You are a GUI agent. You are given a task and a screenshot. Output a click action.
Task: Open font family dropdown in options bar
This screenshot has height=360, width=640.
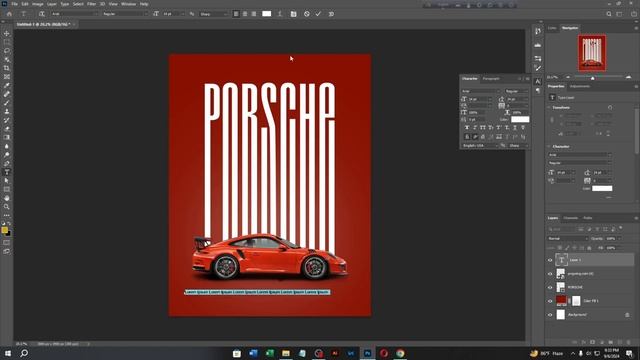[x=75, y=14]
